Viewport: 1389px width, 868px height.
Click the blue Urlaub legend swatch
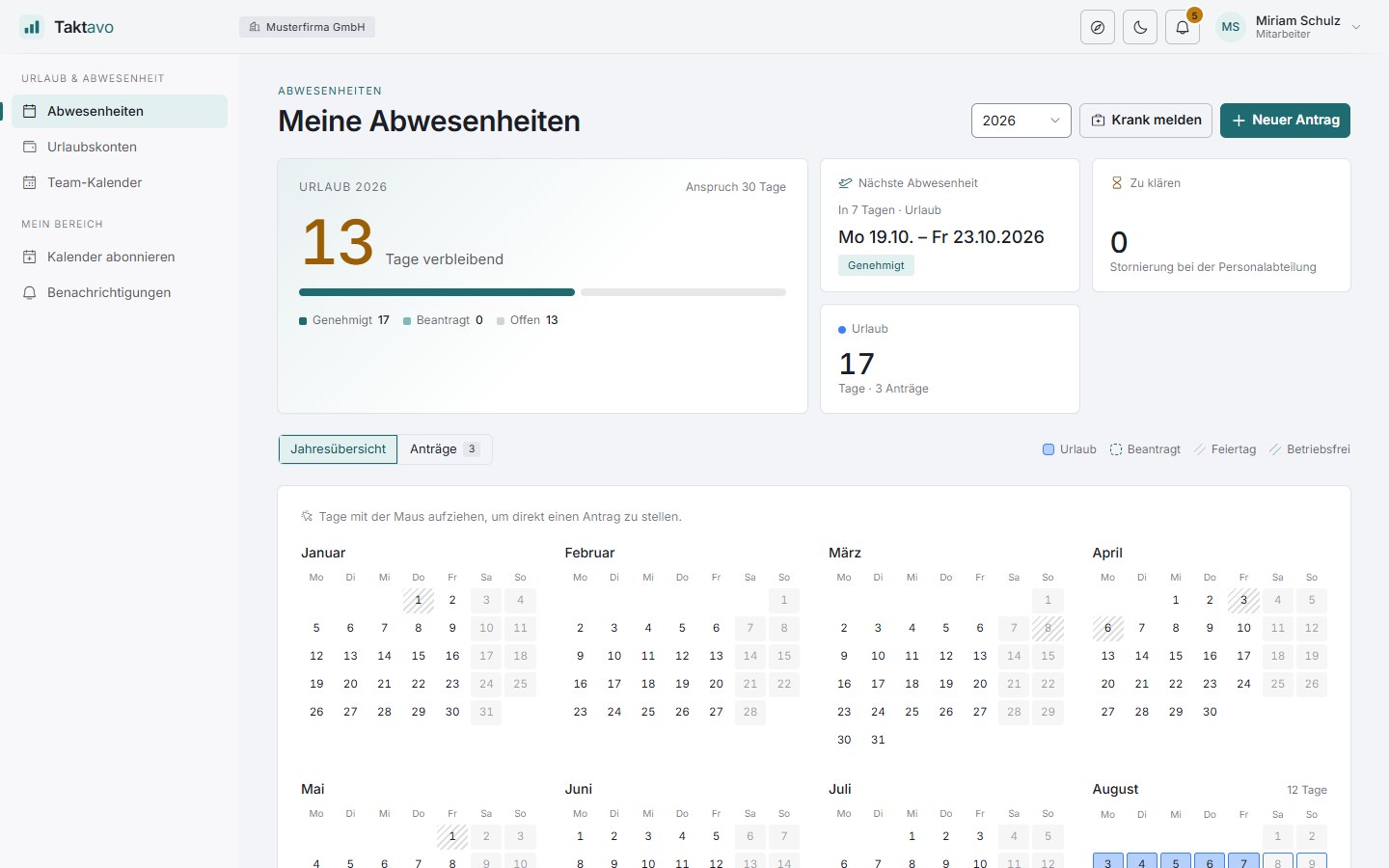[1049, 449]
